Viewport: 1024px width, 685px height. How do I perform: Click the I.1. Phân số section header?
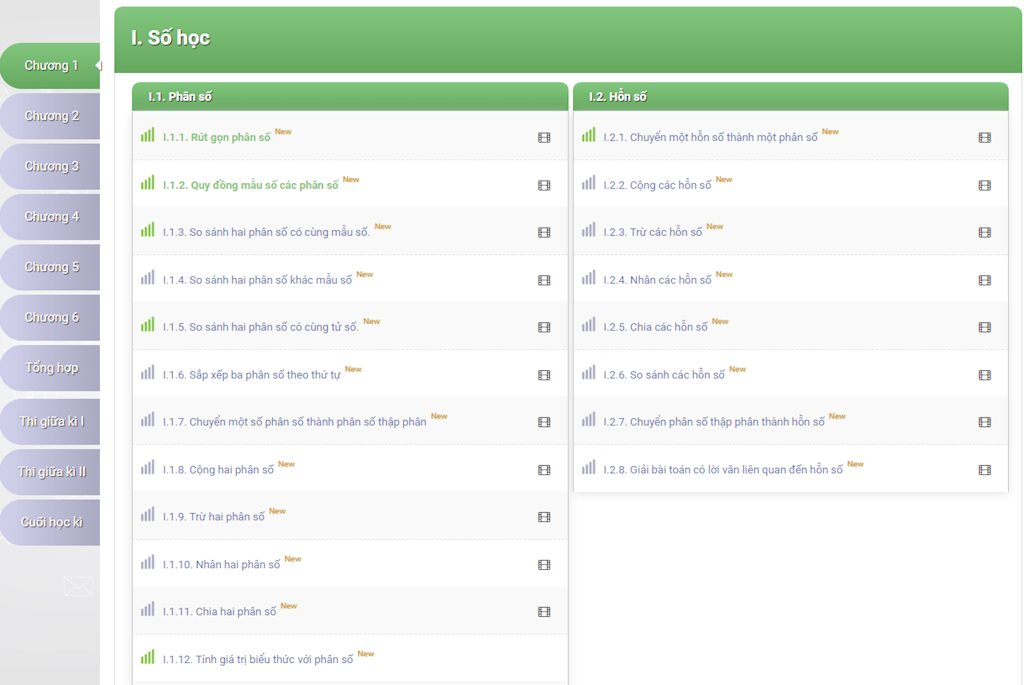(180, 97)
